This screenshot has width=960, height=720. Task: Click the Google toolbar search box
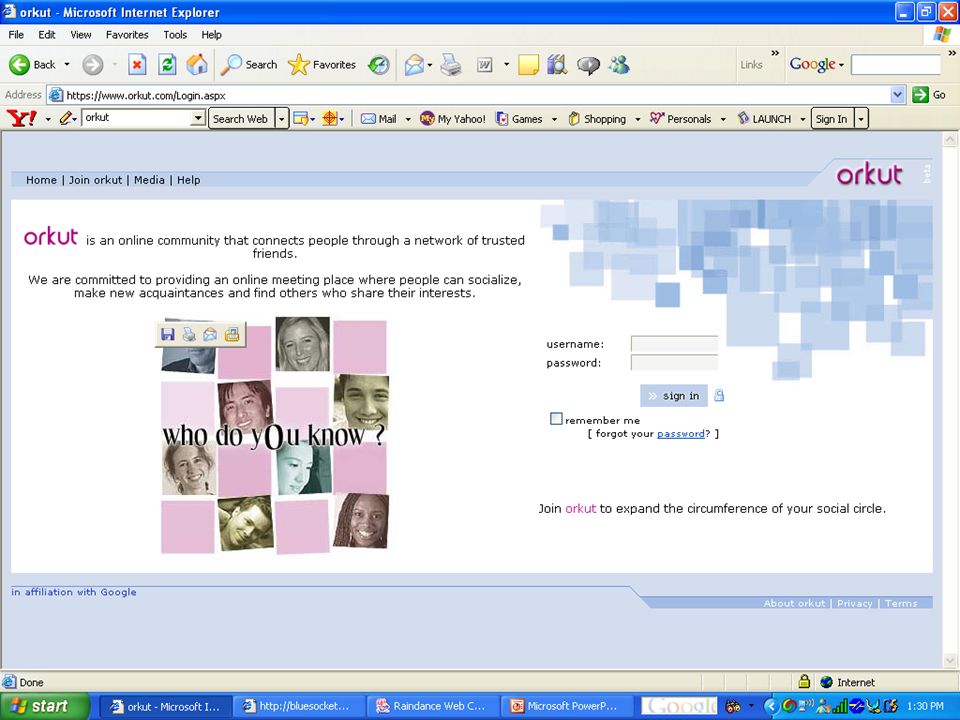tap(895, 64)
